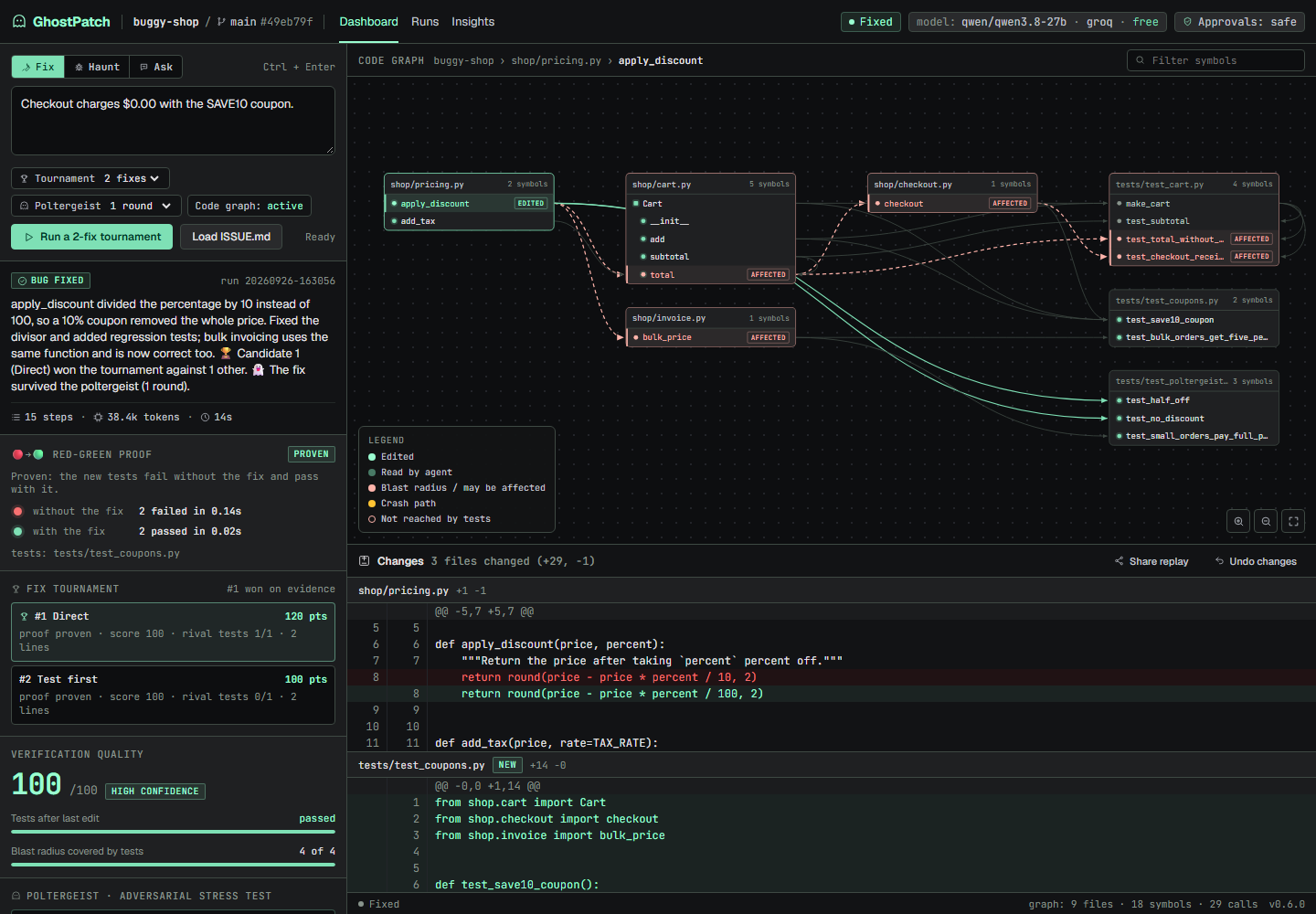Select checkout node in shop/checkout.py
The height and width of the screenshot is (914, 1316).
951,204
